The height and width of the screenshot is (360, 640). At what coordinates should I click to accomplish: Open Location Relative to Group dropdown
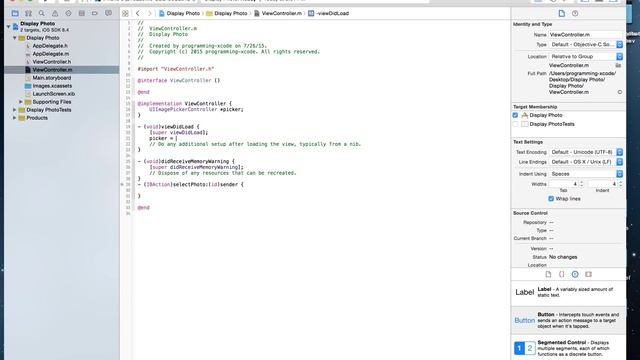click(586, 56)
